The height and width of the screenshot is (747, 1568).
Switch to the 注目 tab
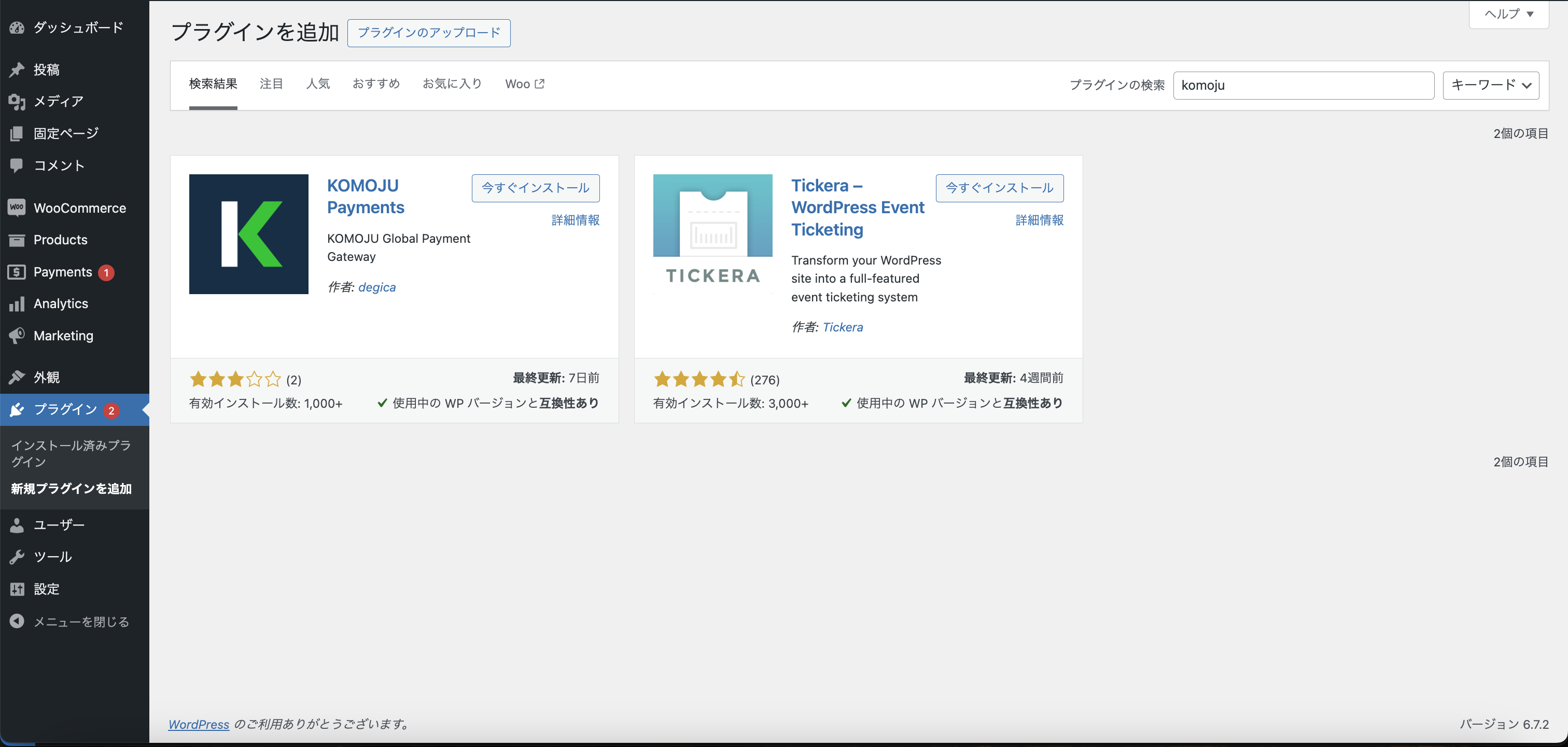coord(272,84)
